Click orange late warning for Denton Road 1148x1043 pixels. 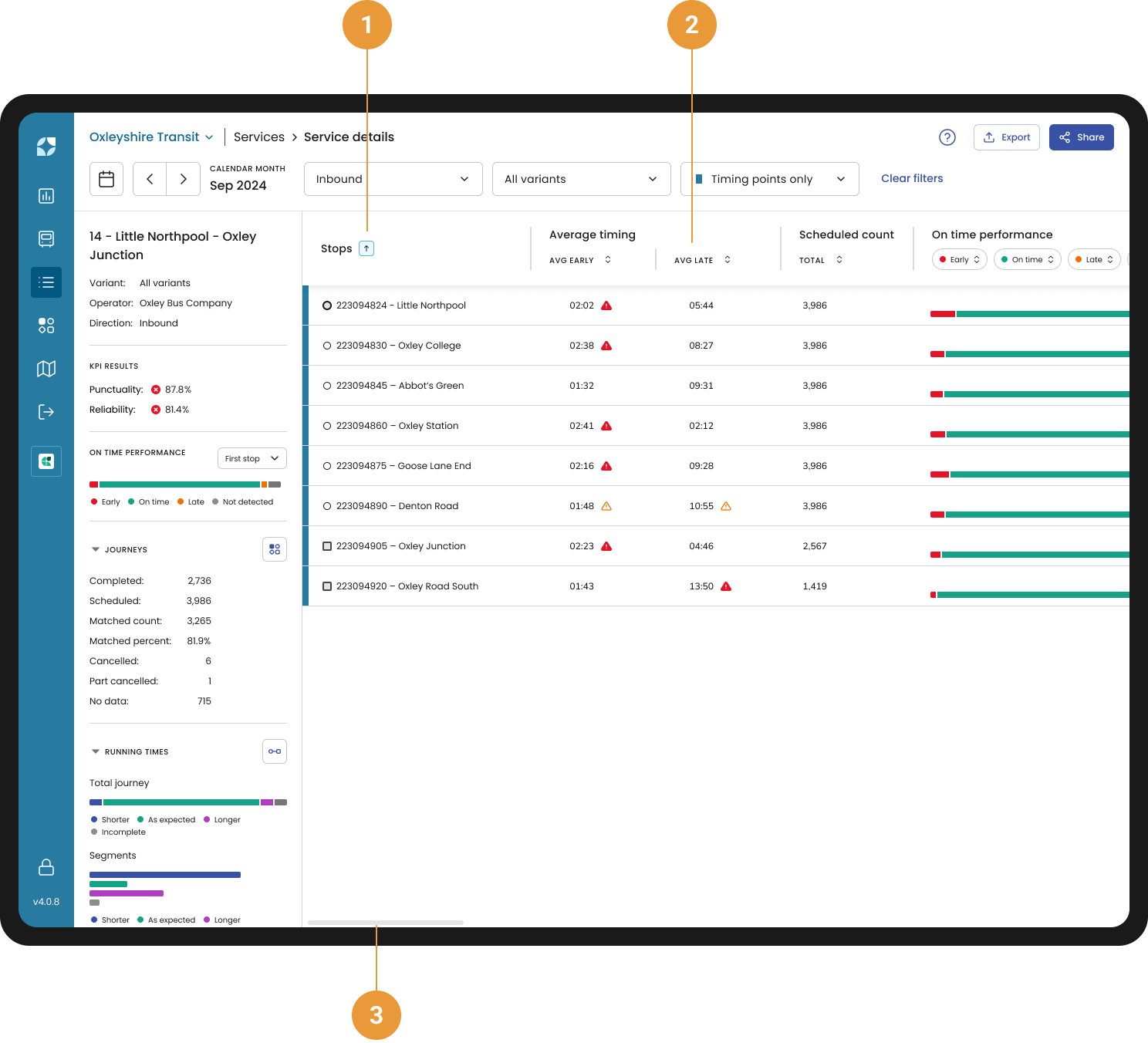(726, 506)
